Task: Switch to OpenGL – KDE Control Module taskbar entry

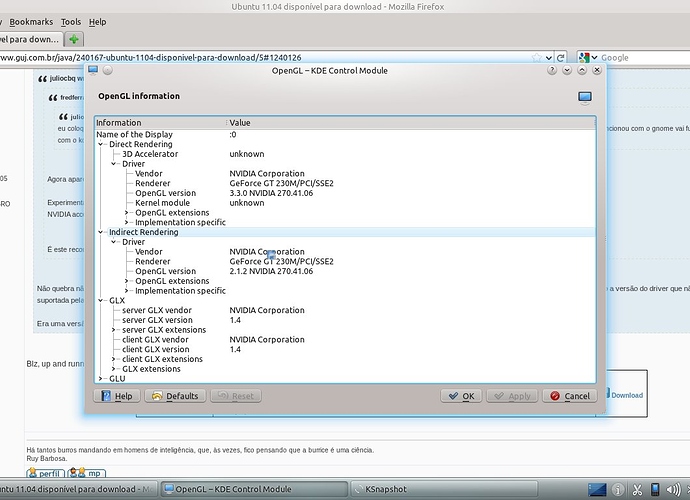Action: click(x=254, y=489)
